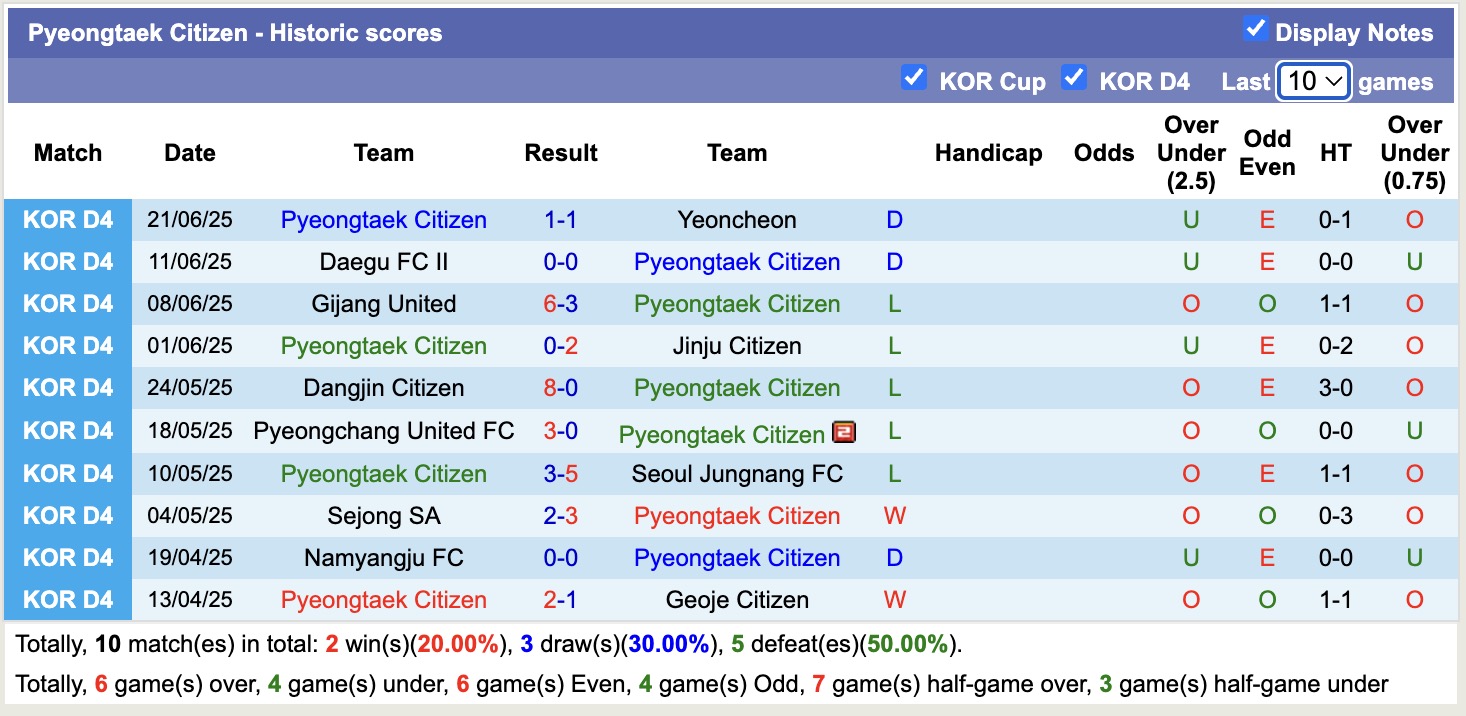Open Pyeongtaek Citizen link in the 21/06 row
This screenshot has width=1466, height=716.
pyautogui.click(x=384, y=220)
